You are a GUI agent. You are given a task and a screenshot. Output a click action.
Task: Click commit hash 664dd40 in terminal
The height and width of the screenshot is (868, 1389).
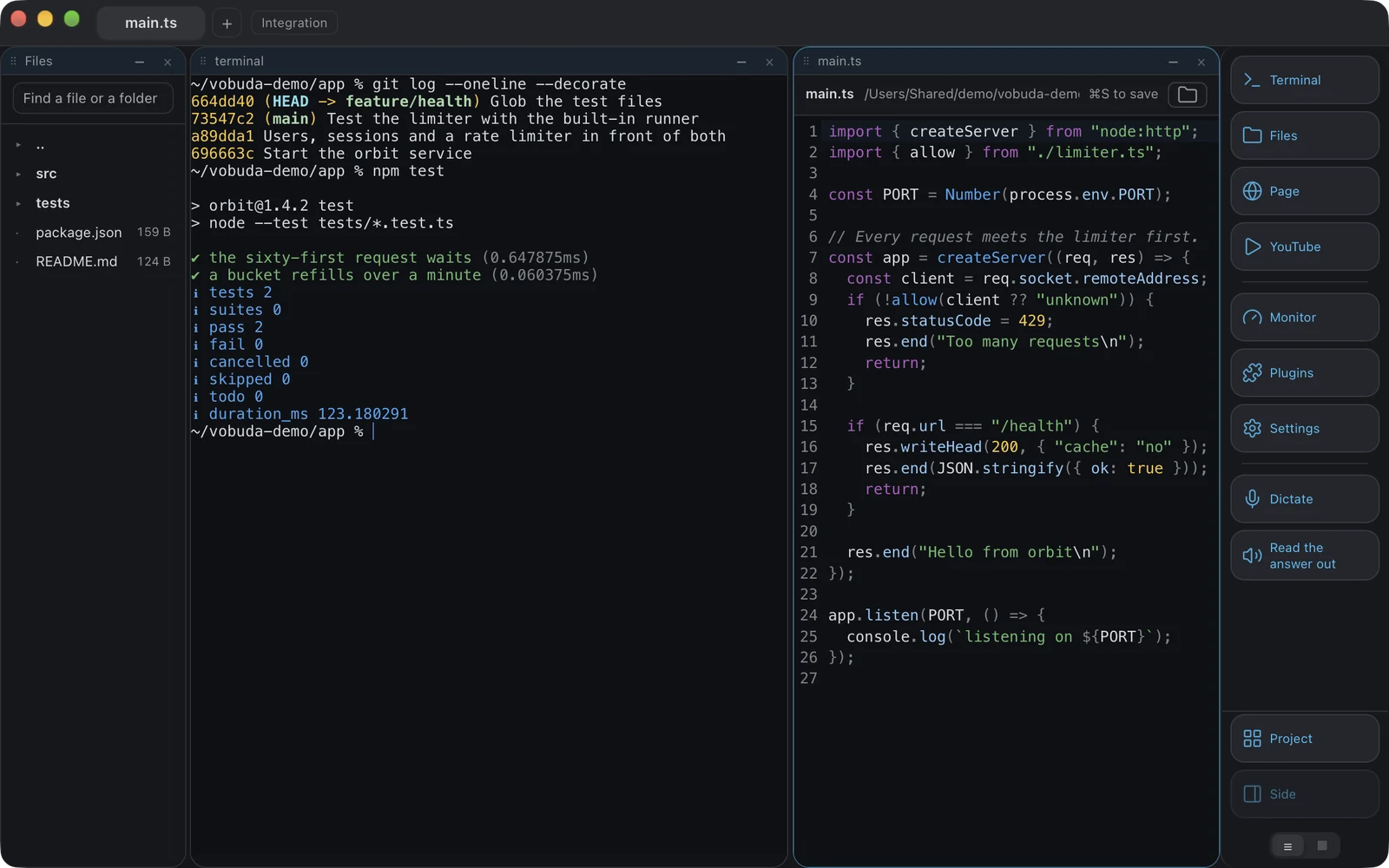(222, 102)
